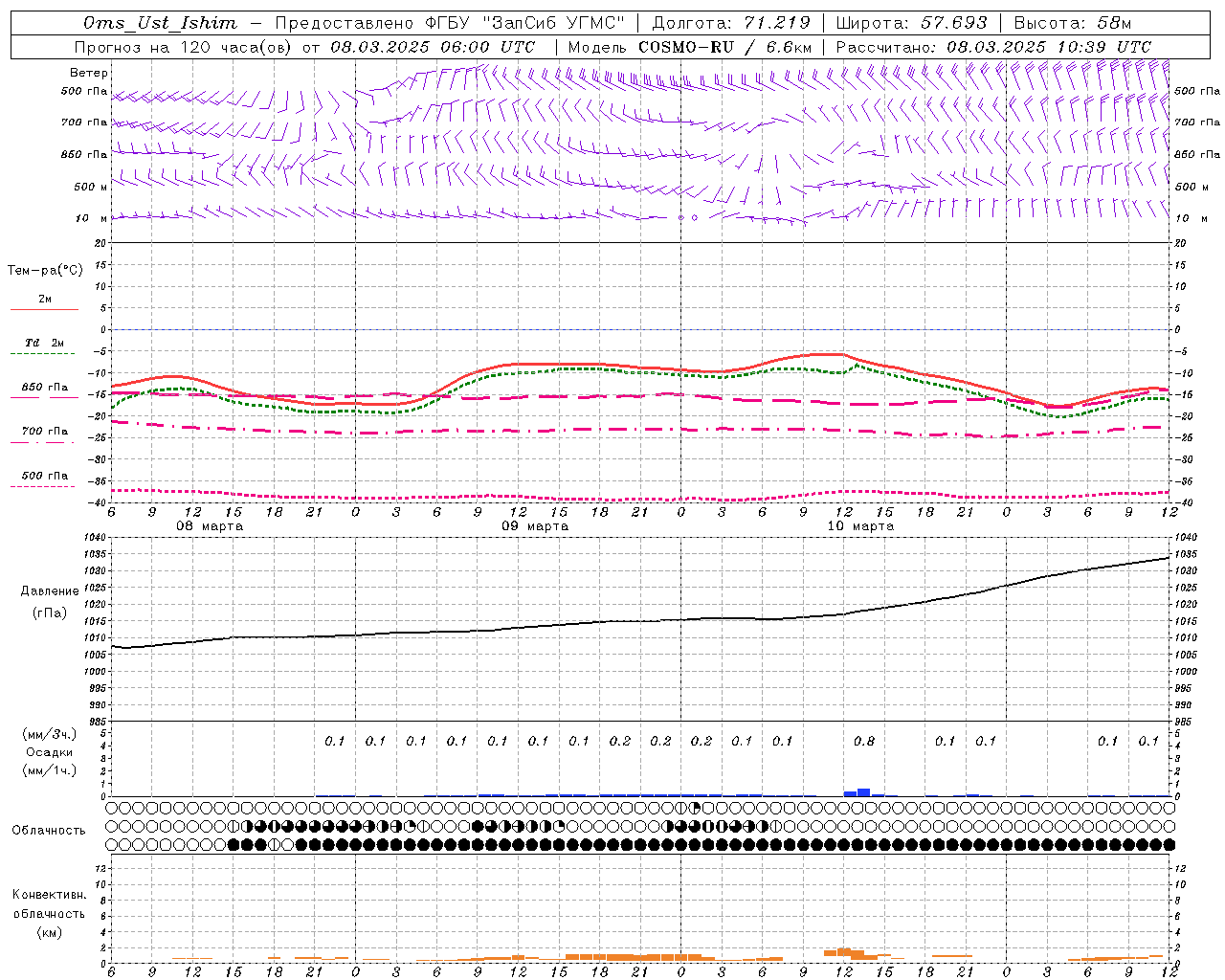
Task: Click the (км) unit under облачность
Action: (x=49, y=932)
